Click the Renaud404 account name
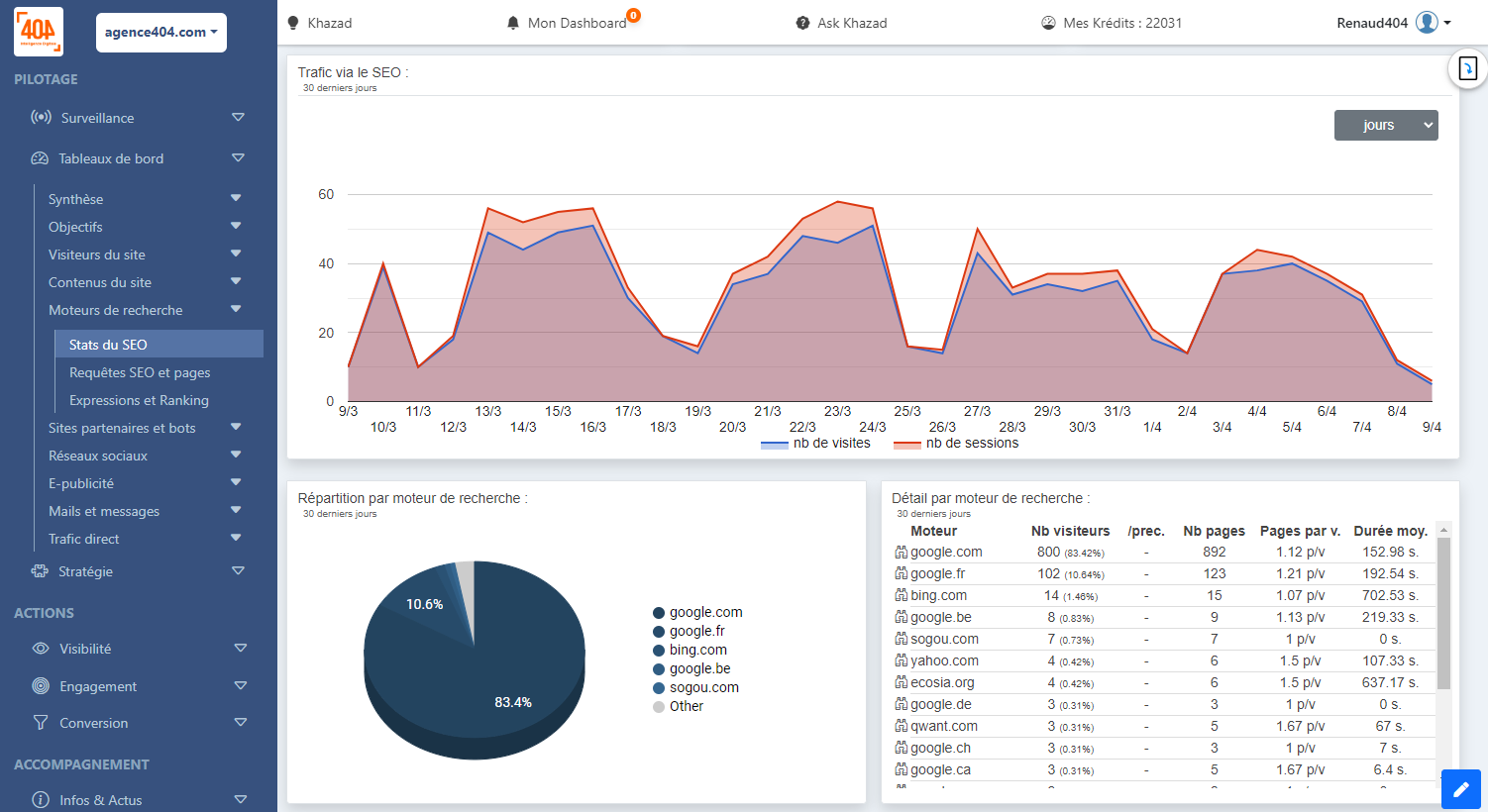 (1372, 23)
